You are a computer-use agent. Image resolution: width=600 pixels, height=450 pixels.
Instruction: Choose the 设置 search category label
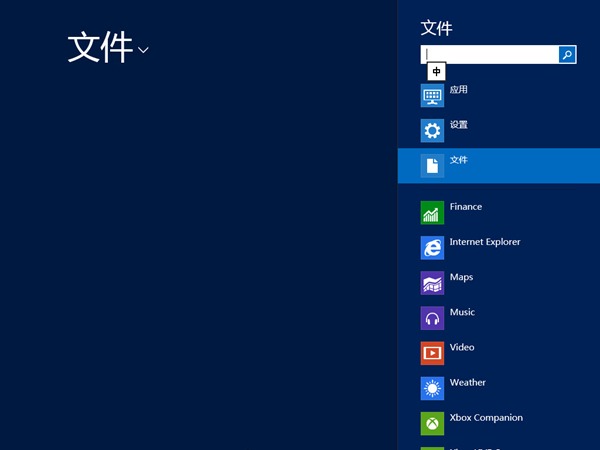click(458, 125)
